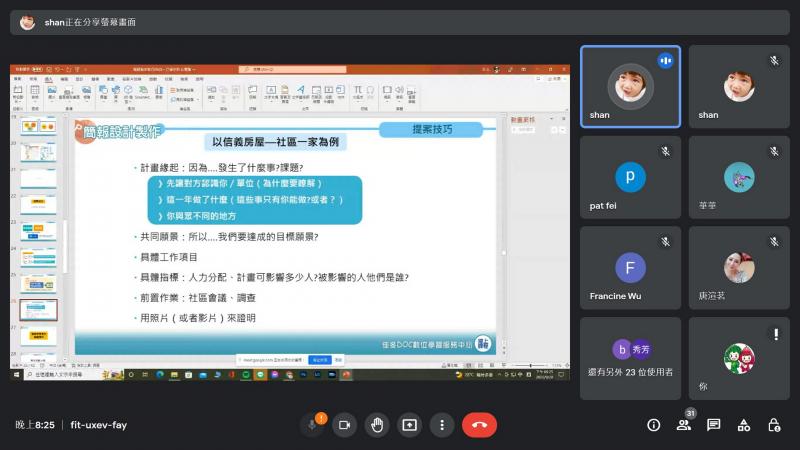Viewport: 800px width, 450px height.
Task: Select slide 23 thumbnail
Action: point(38,231)
